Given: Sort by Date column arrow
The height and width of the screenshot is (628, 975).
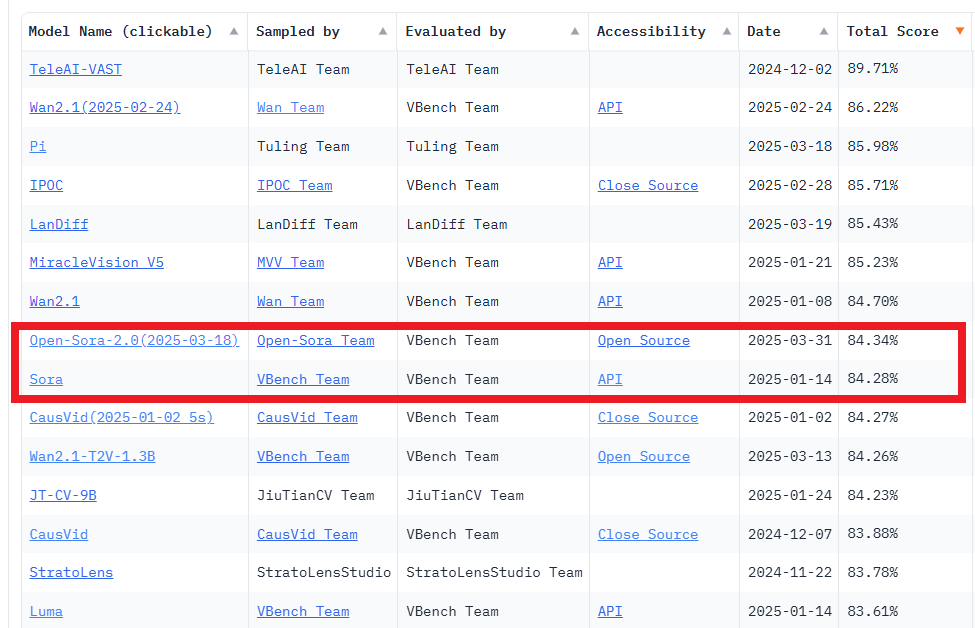Looking at the screenshot, I should pyautogui.click(x=824, y=31).
